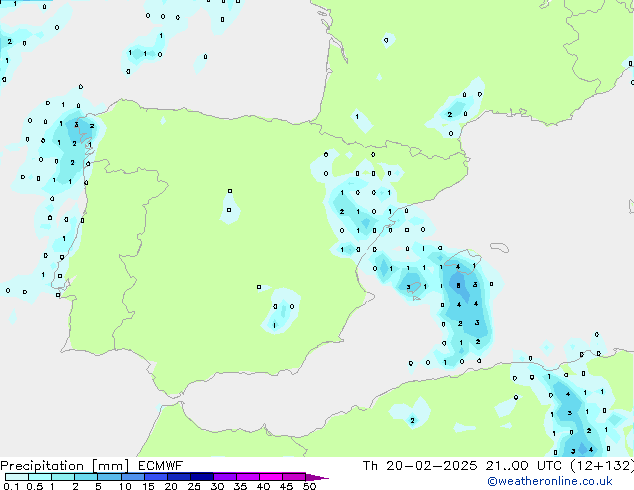Click the '35' legend scale label
The height and width of the screenshot is (490, 634).
click(x=240, y=486)
